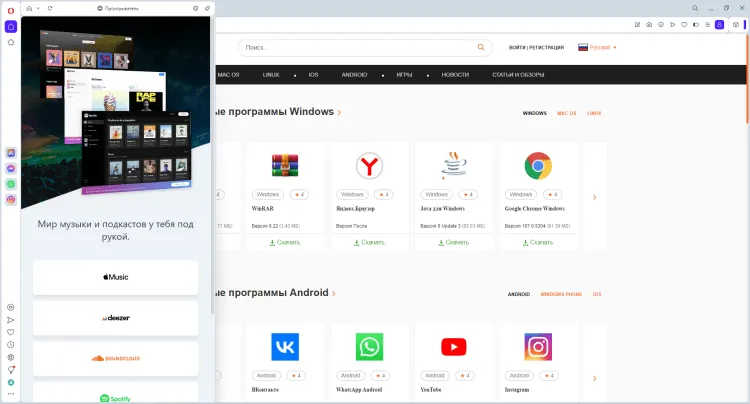Download Java для Windows via Скачать

453,242
